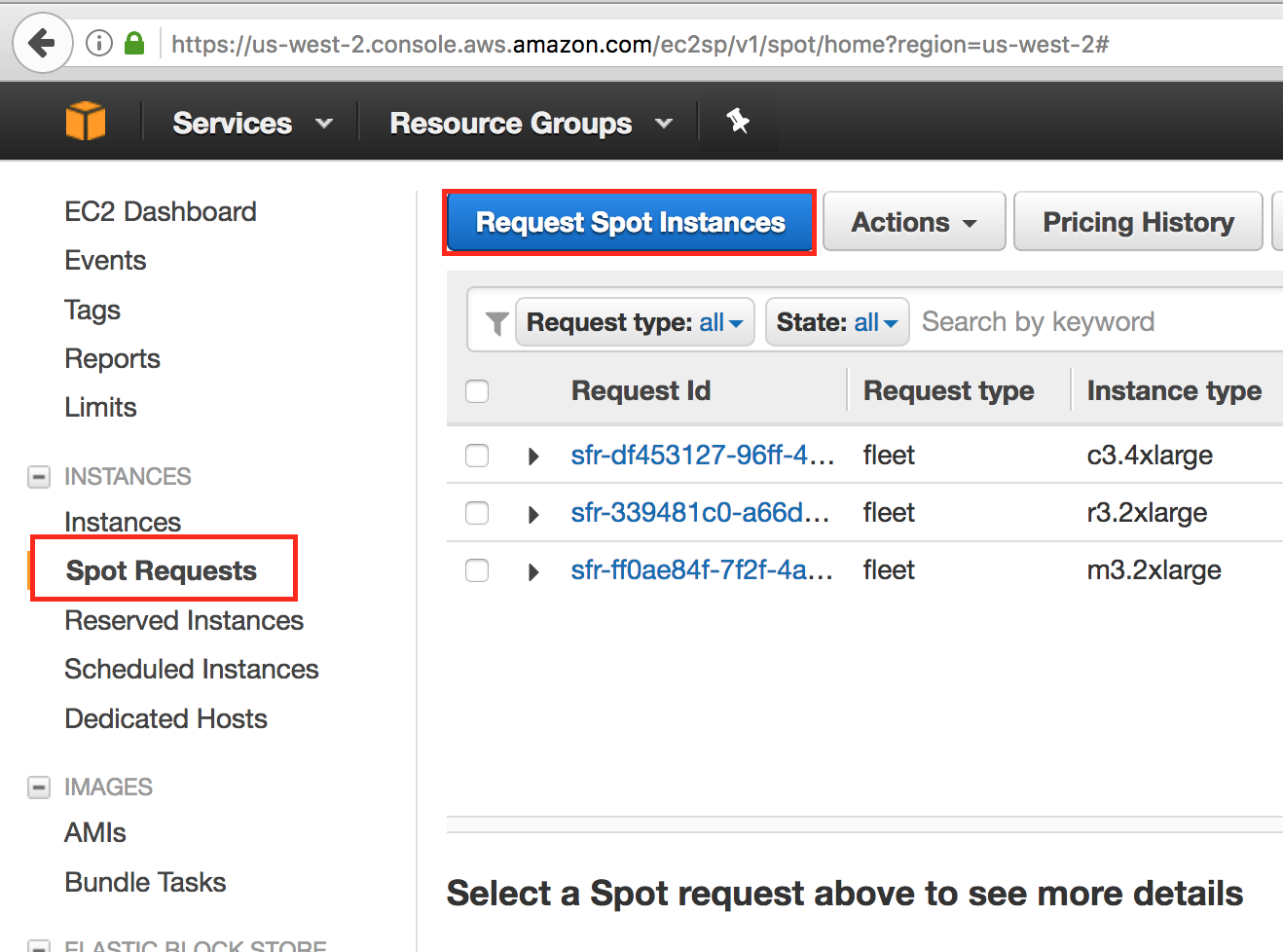Open the Request type filter dropdown
Screen dimensions: 1283x952
pyautogui.click(x=634, y=321)
